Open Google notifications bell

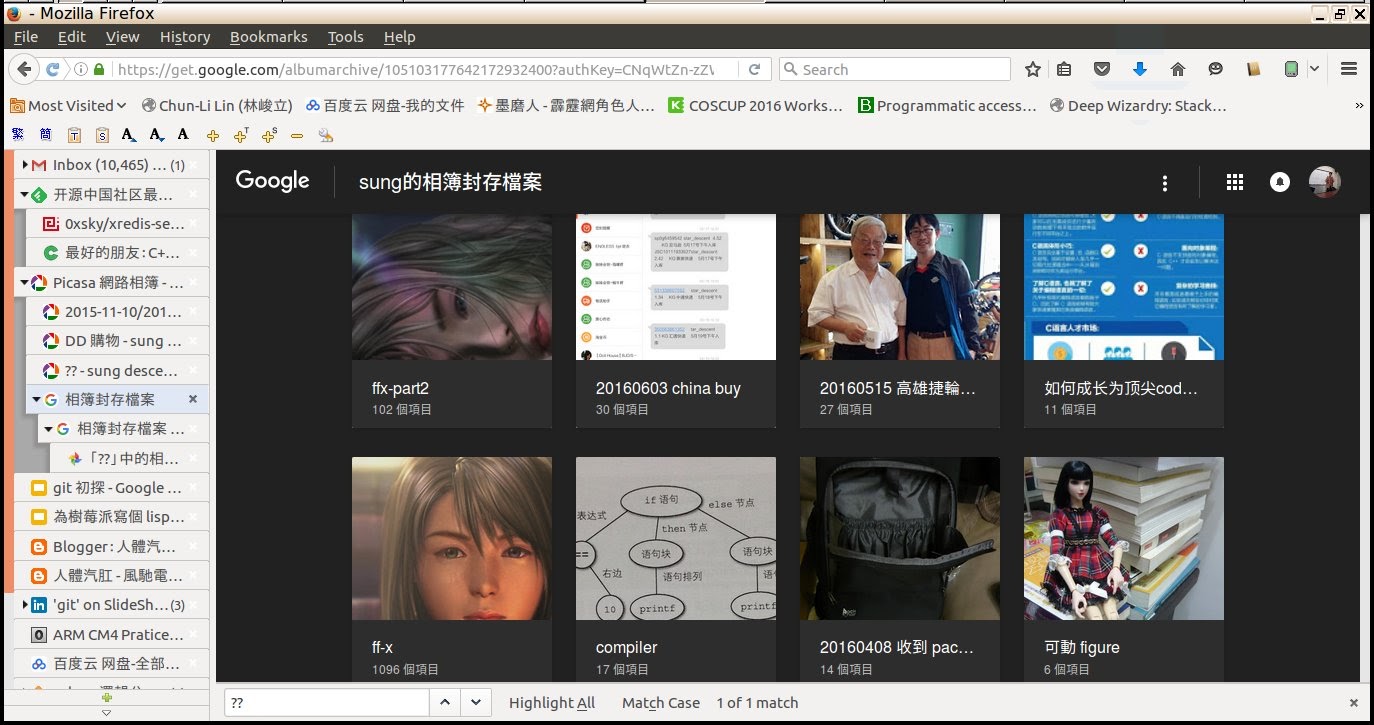1279,182
